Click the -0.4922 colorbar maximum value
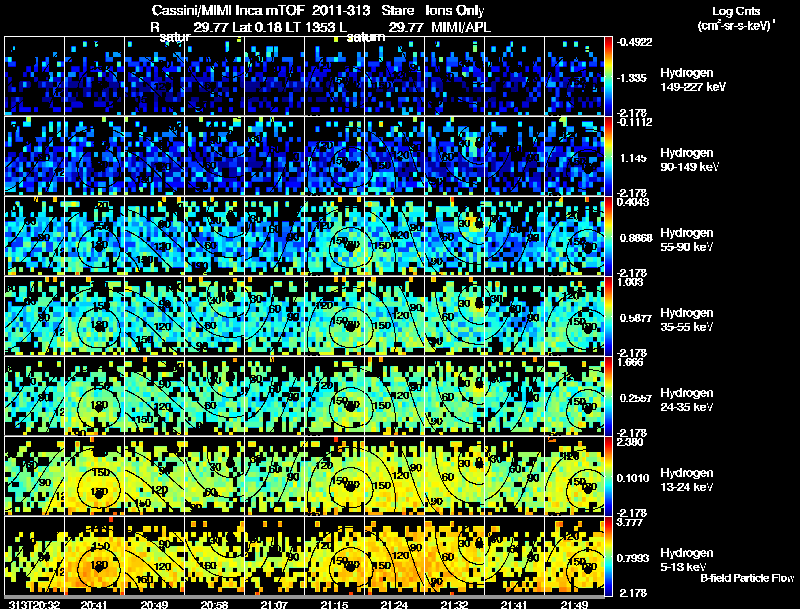Screen dimensions: 800x609 pyautogui.click(x=634, y=42)
